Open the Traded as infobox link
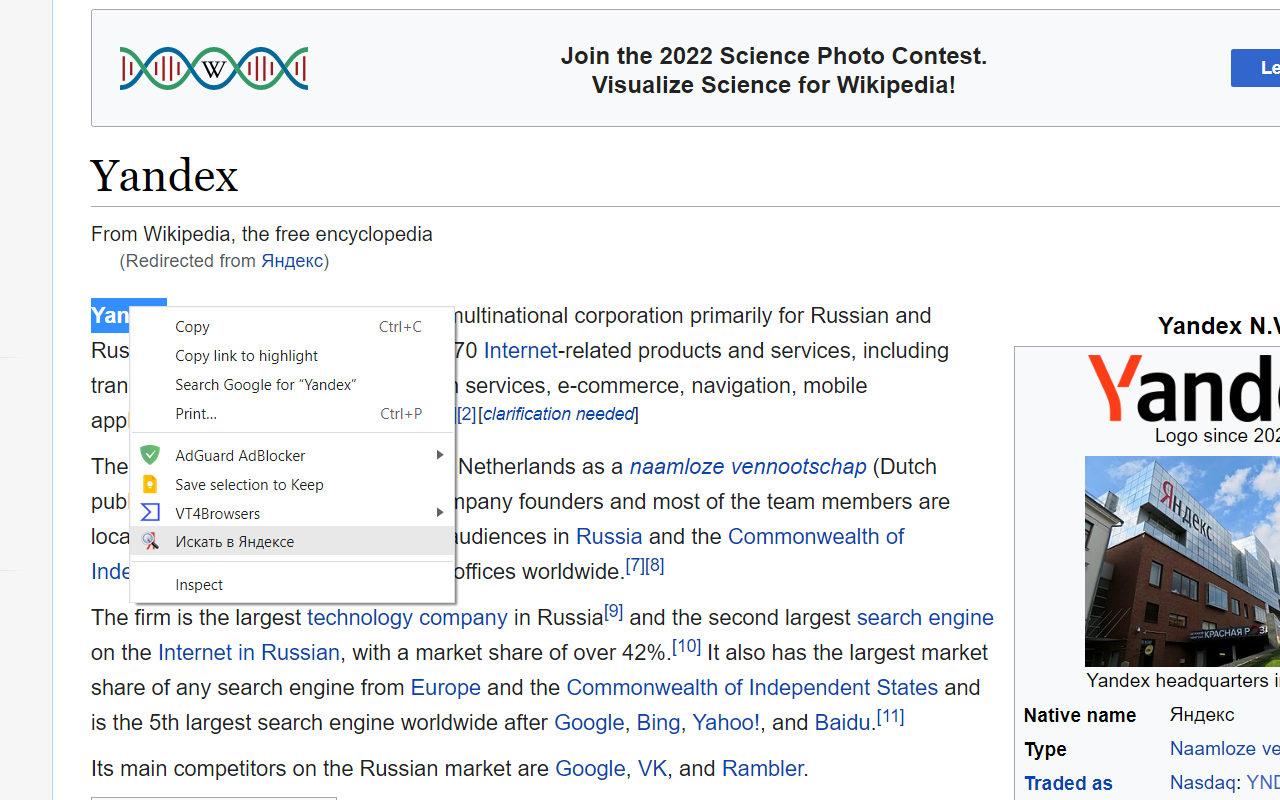 click(x=1068, y=784)
